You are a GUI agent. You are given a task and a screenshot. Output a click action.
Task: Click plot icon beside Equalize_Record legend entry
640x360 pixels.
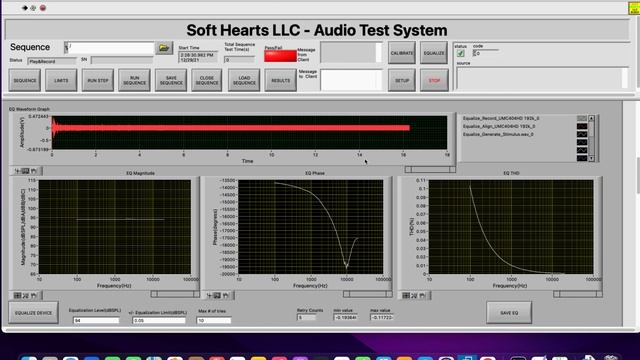click(x=582, y=118)
